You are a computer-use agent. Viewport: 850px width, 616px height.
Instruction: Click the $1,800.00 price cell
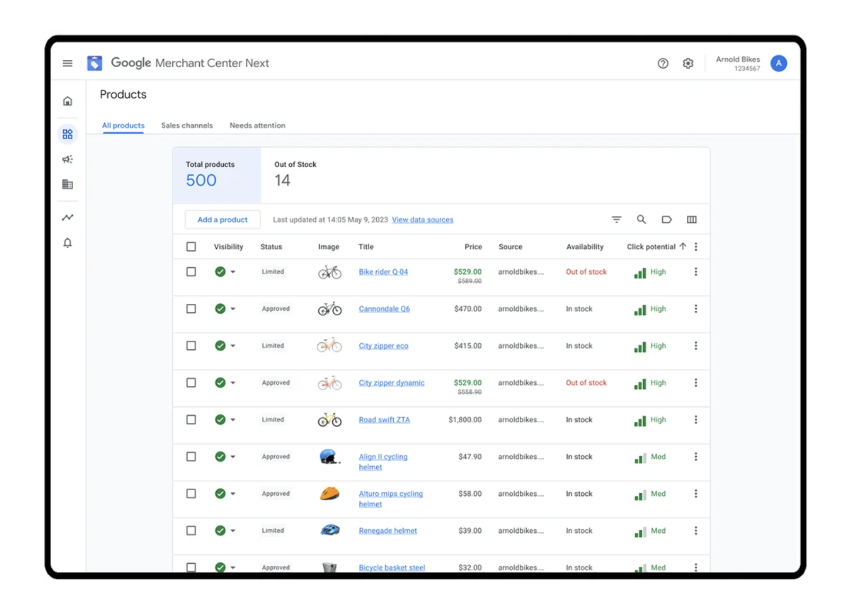click(465, 420)
